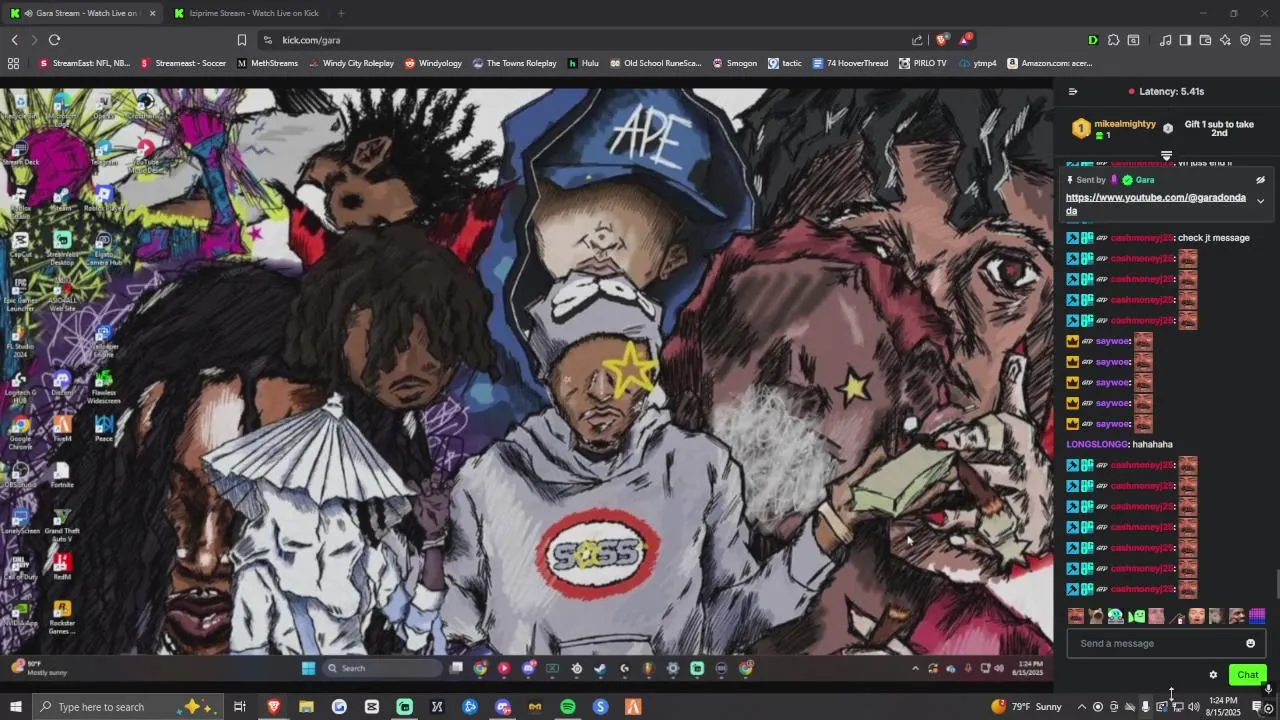The image size is (1280, 720).
Task: Switch to the Gara Stream browser tab
Action: click(x=84, y=13)
